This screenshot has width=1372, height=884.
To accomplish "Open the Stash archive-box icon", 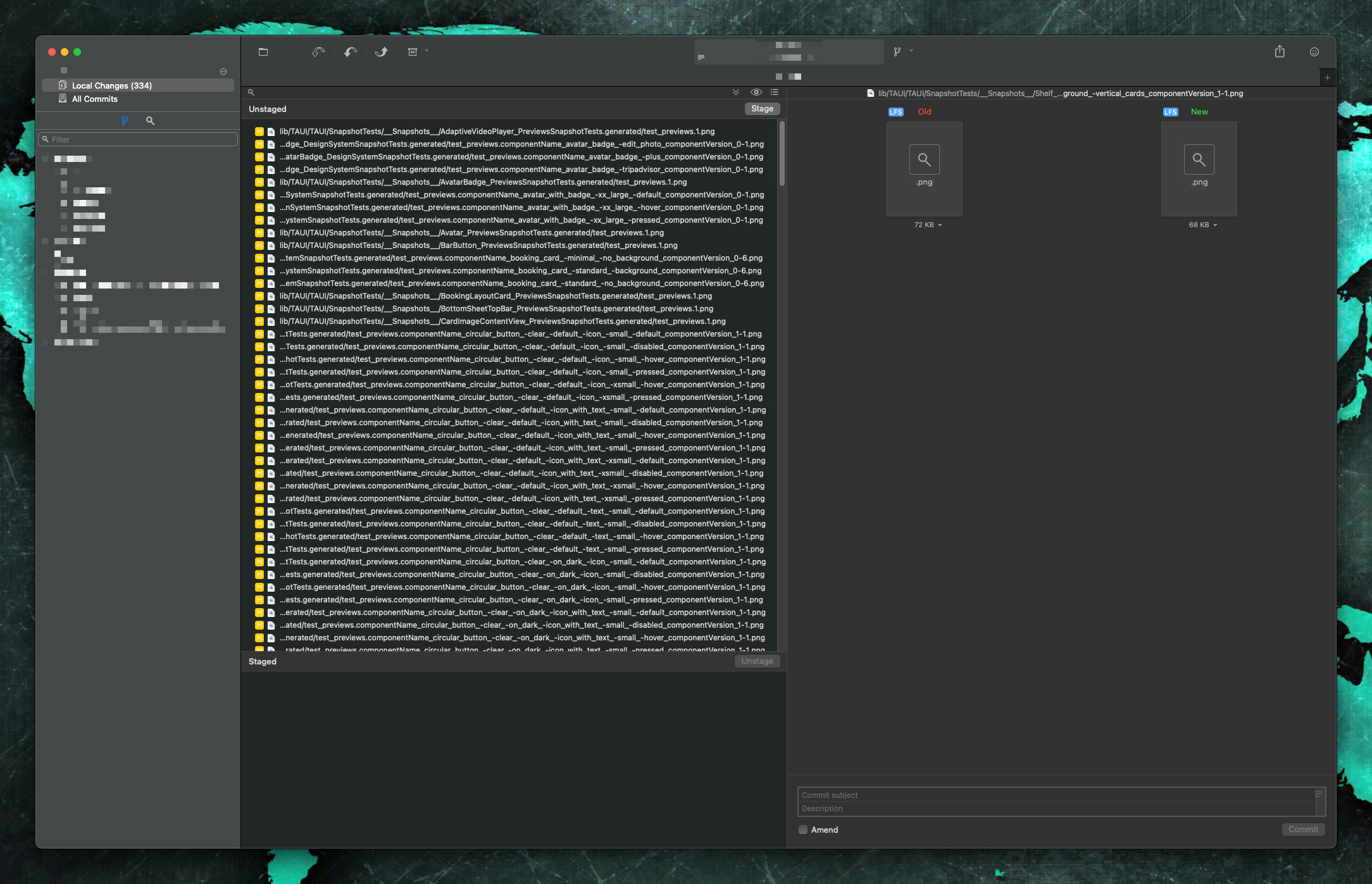I will point(412,52).
